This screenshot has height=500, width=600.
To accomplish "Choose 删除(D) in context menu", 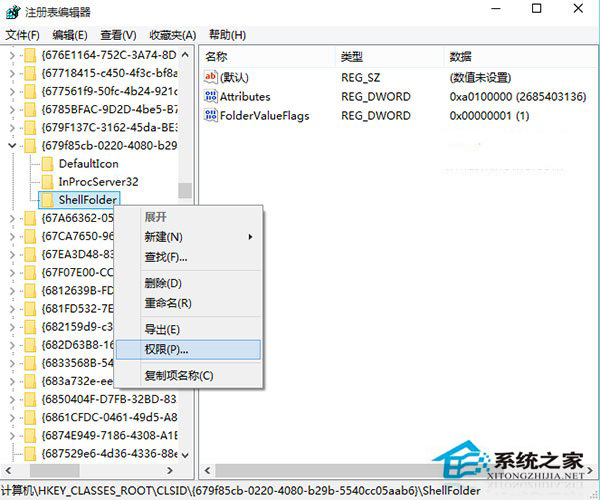I will click(x=188, y=283).
